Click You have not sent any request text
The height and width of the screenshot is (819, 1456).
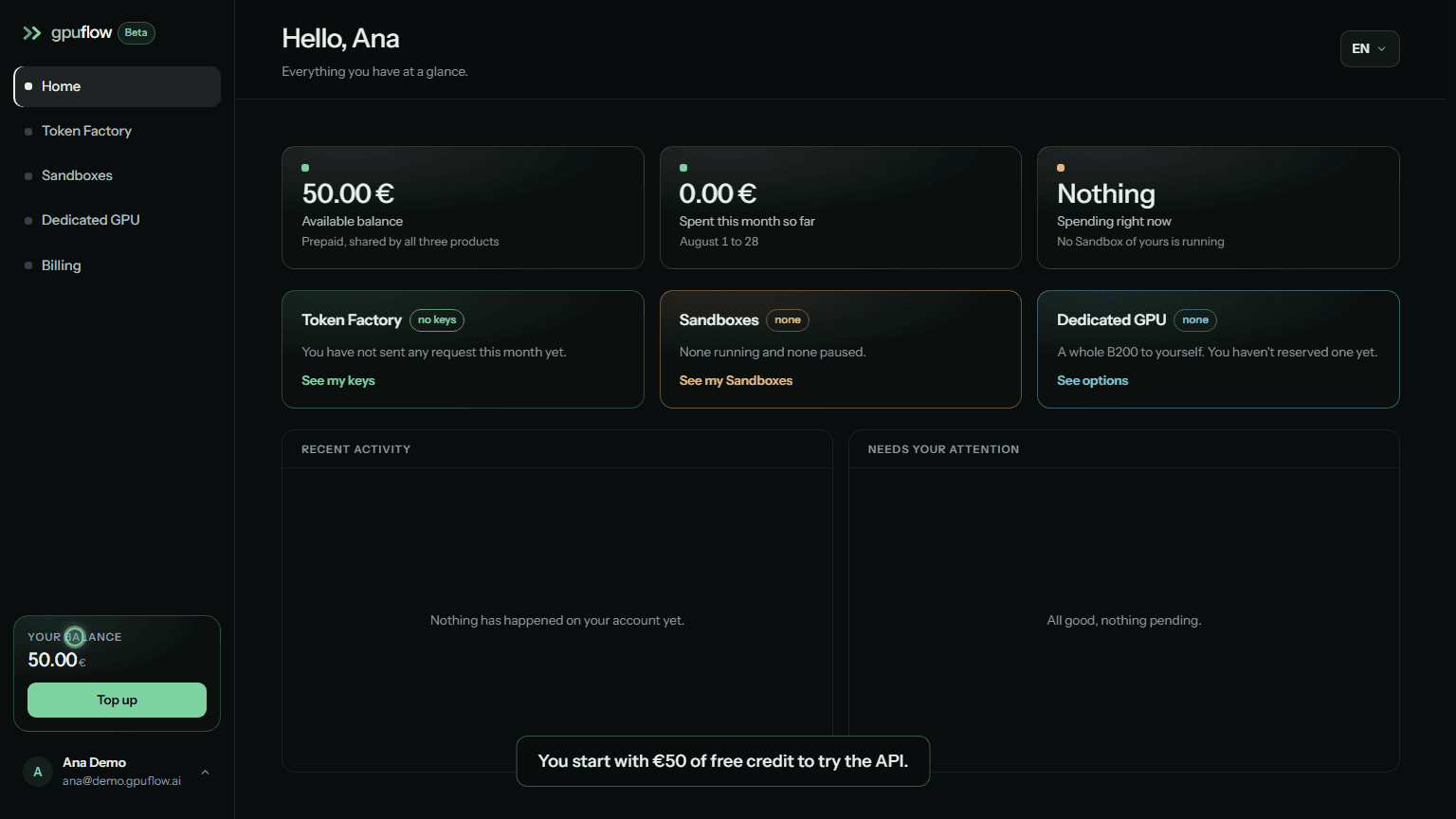point(434,352)
